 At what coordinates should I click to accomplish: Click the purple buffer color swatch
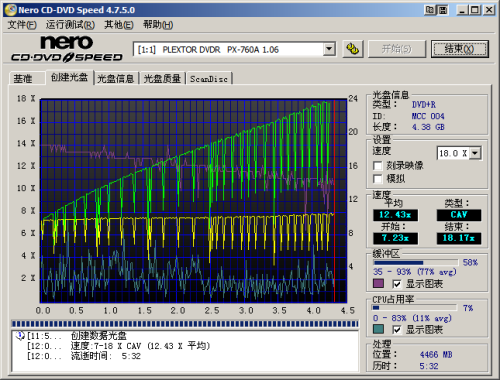pos(378,284)
